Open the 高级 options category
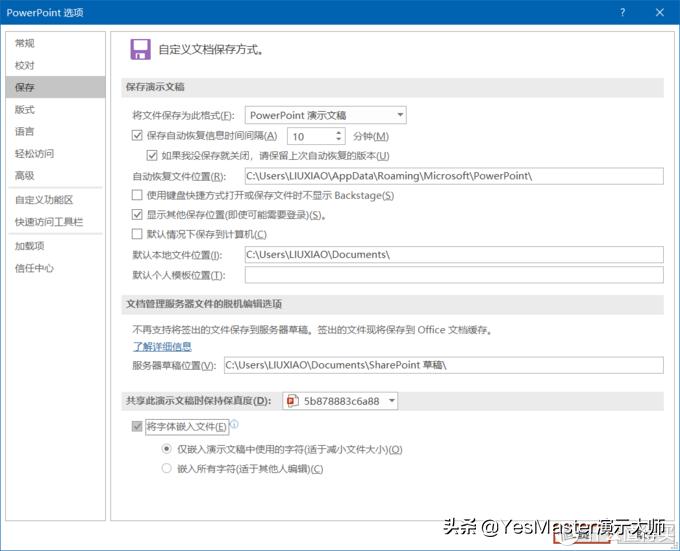Viewport: 680px width, 551px height. (56, 176)
